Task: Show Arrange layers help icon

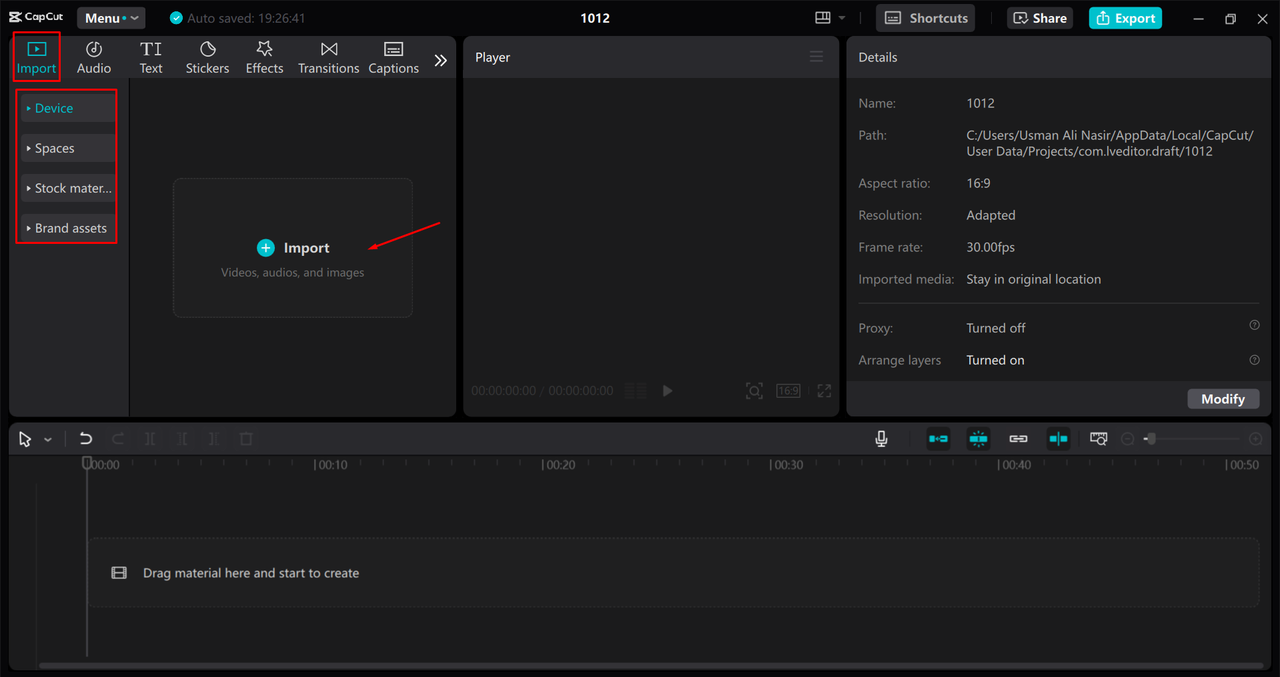Action: [1254, 359]
